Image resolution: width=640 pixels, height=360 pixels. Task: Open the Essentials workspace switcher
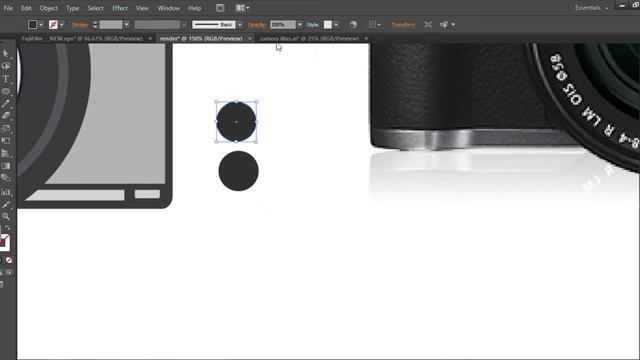(x=591, y=8)
